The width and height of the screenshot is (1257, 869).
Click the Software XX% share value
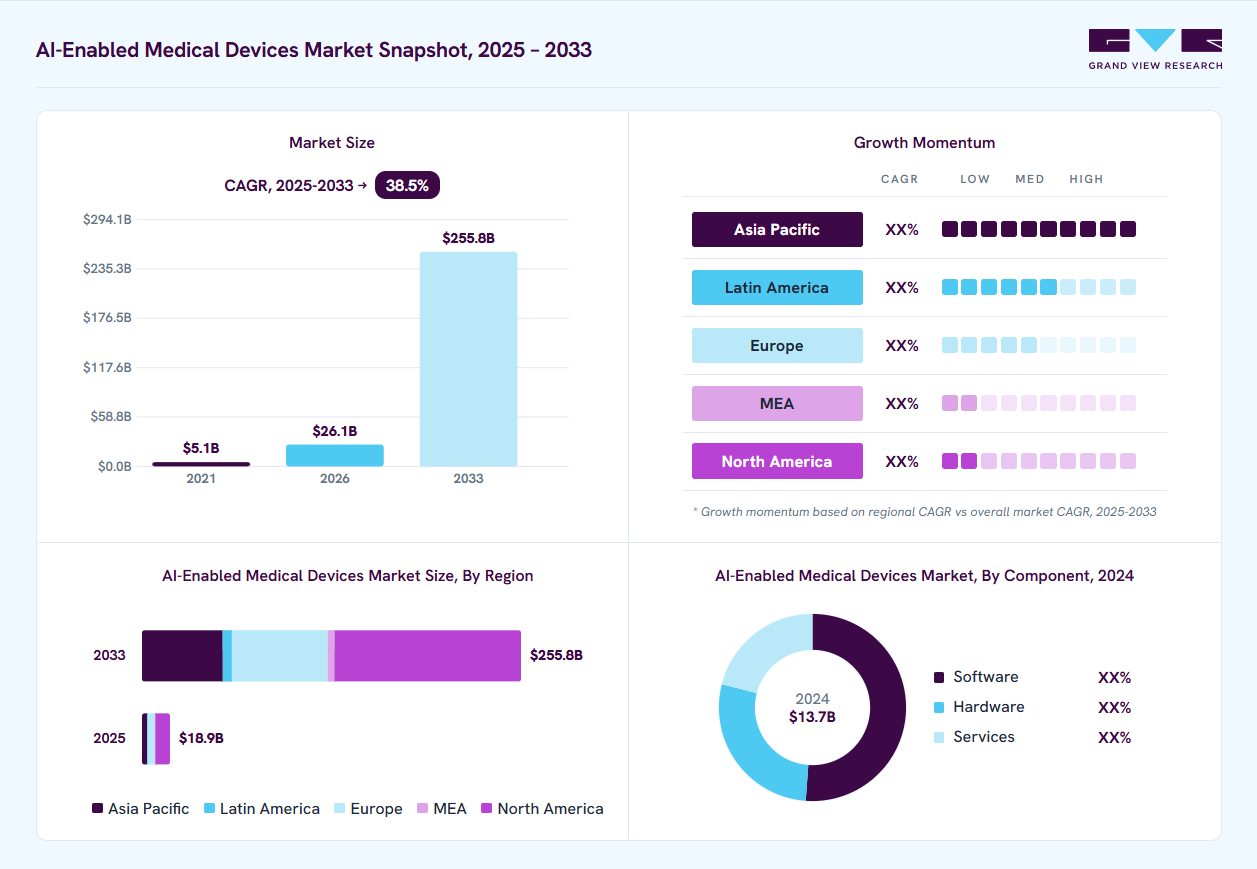coord(1114,677)
